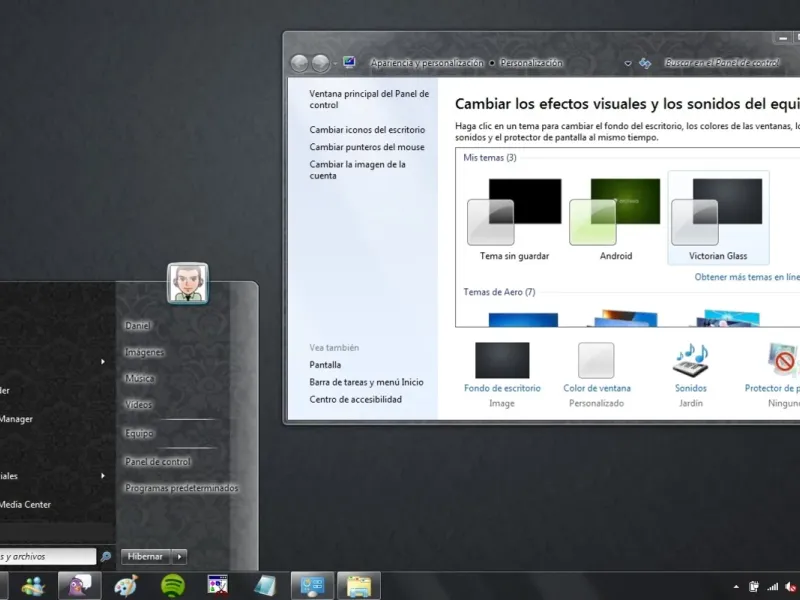
Task: Select the third Aero theme thumbnail
Action: (728, 318)
